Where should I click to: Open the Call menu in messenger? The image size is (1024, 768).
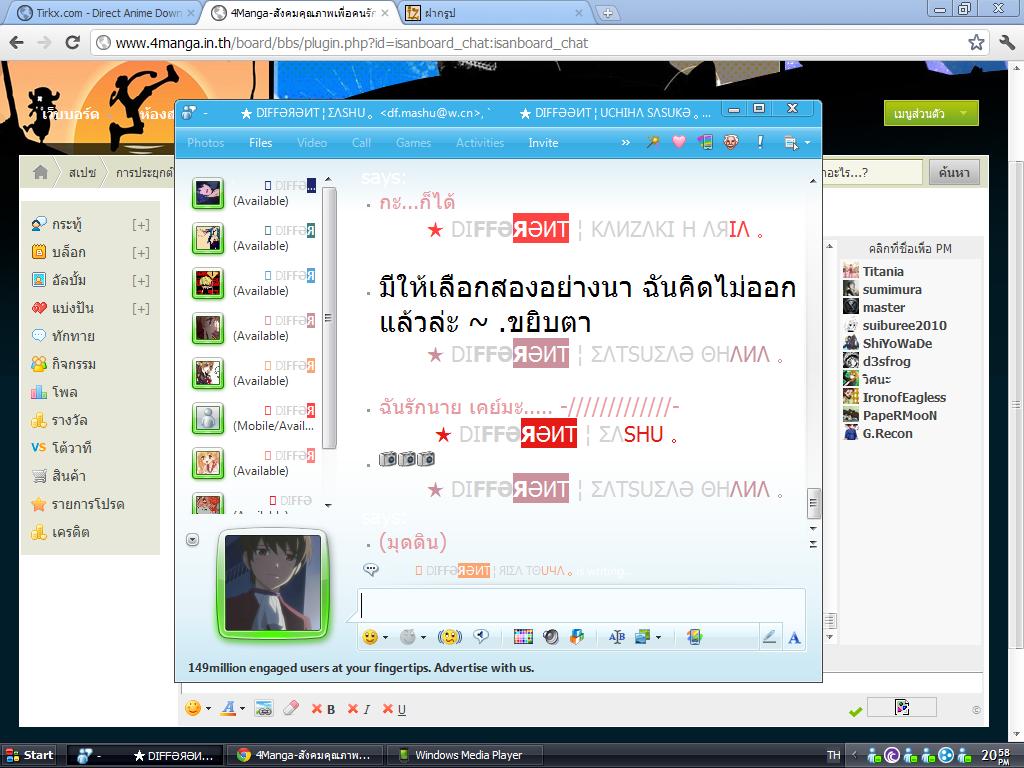click(361, 142)
